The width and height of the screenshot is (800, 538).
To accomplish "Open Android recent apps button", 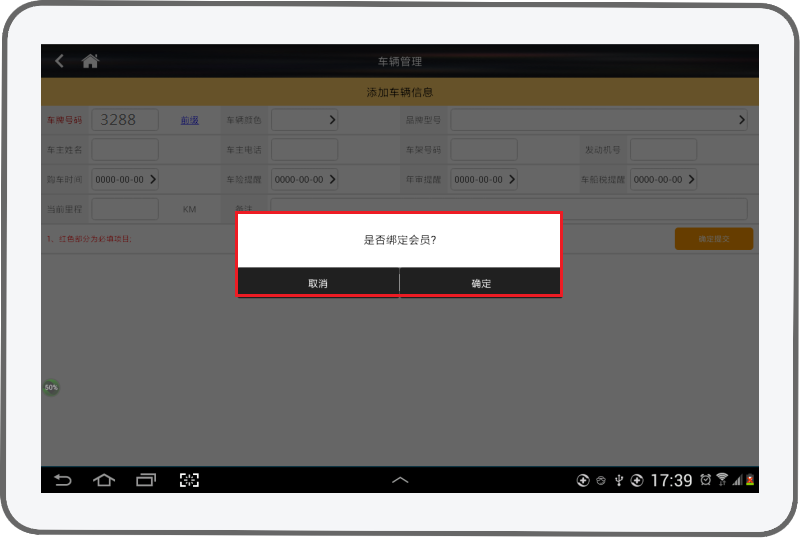I will (147, 480).
